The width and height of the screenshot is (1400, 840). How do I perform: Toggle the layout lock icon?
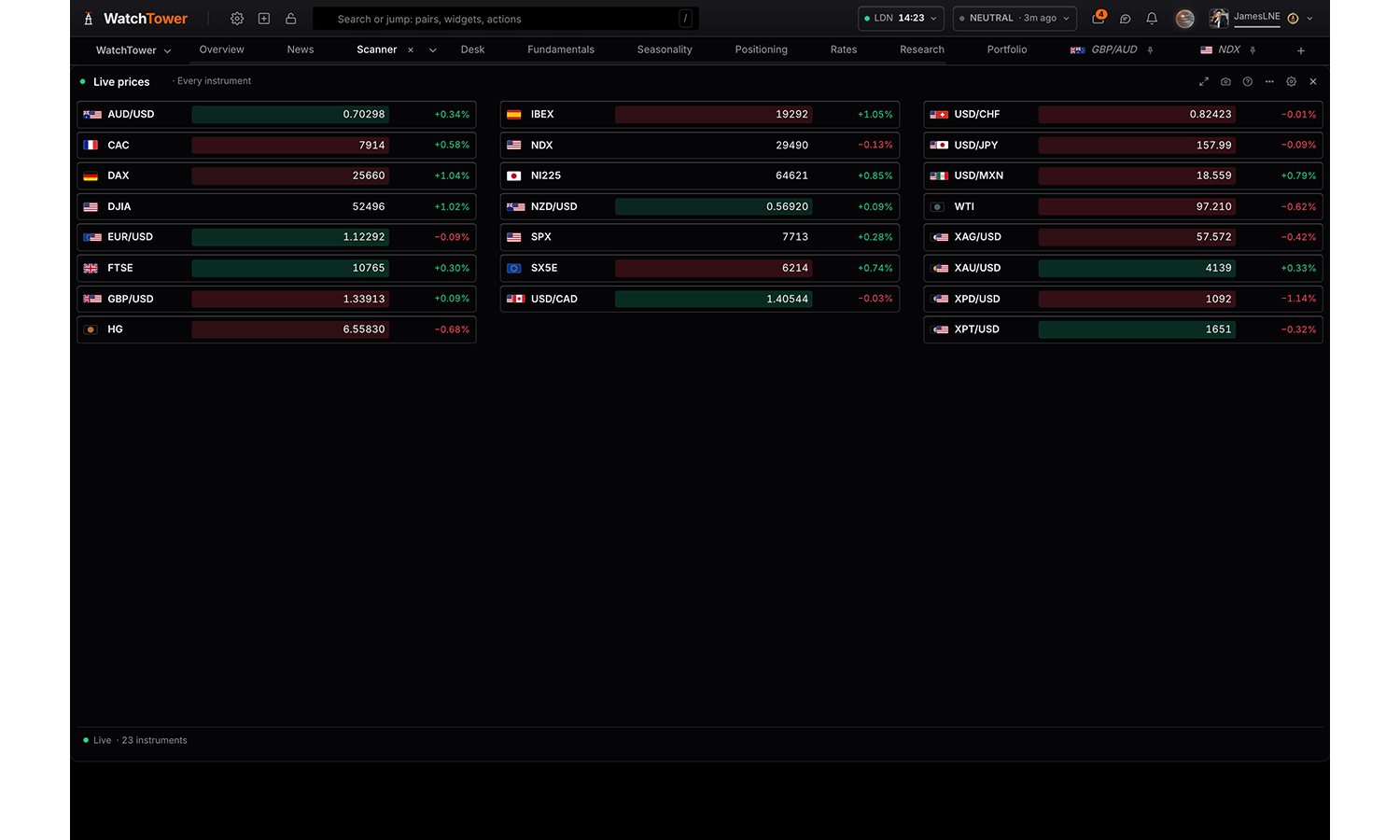pyautogui.click(x=291, y=19)
